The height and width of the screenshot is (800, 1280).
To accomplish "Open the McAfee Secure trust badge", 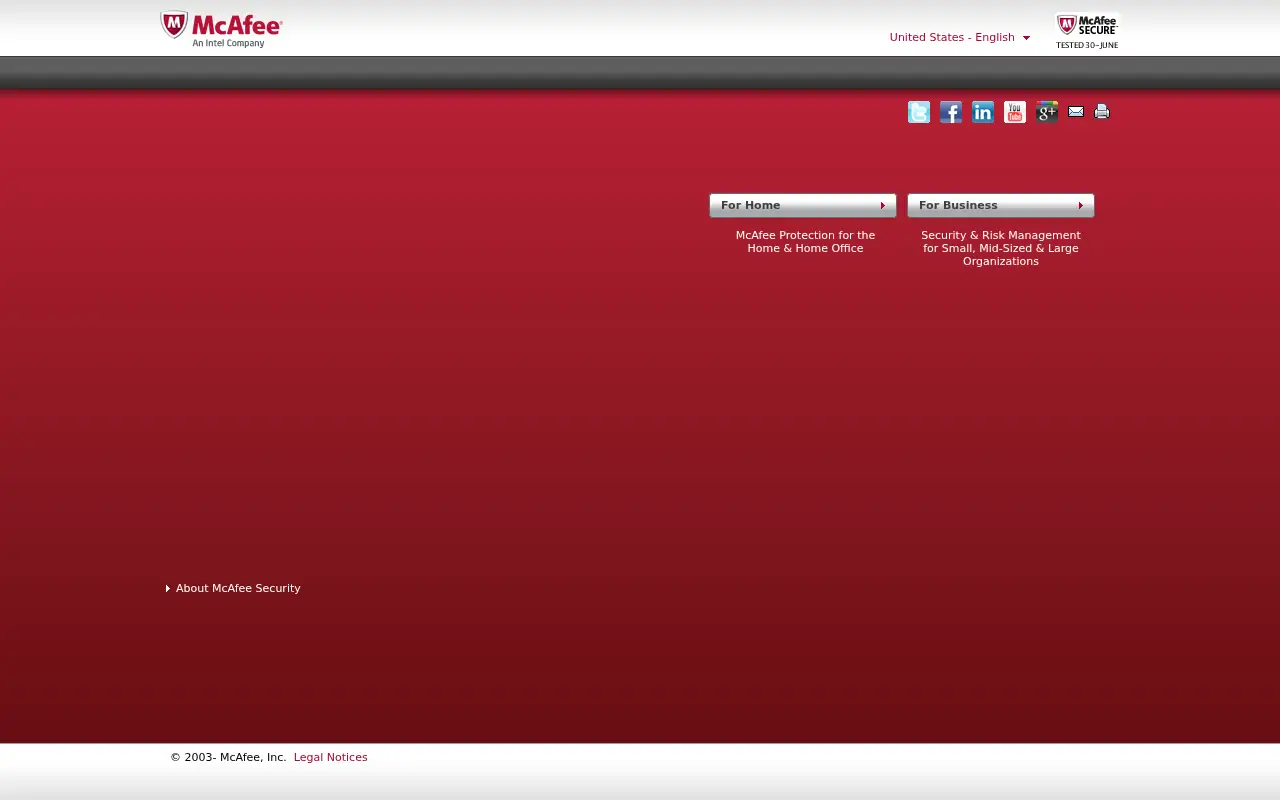I will tap(1087, 31).
